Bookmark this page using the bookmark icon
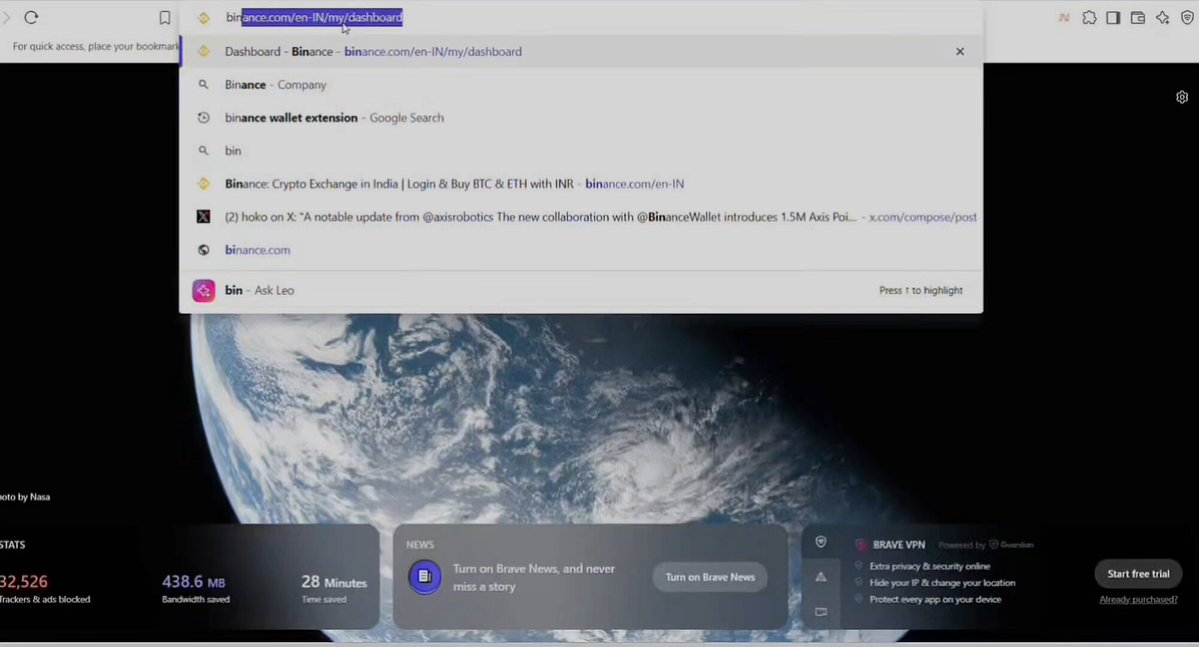 point(164,18)
